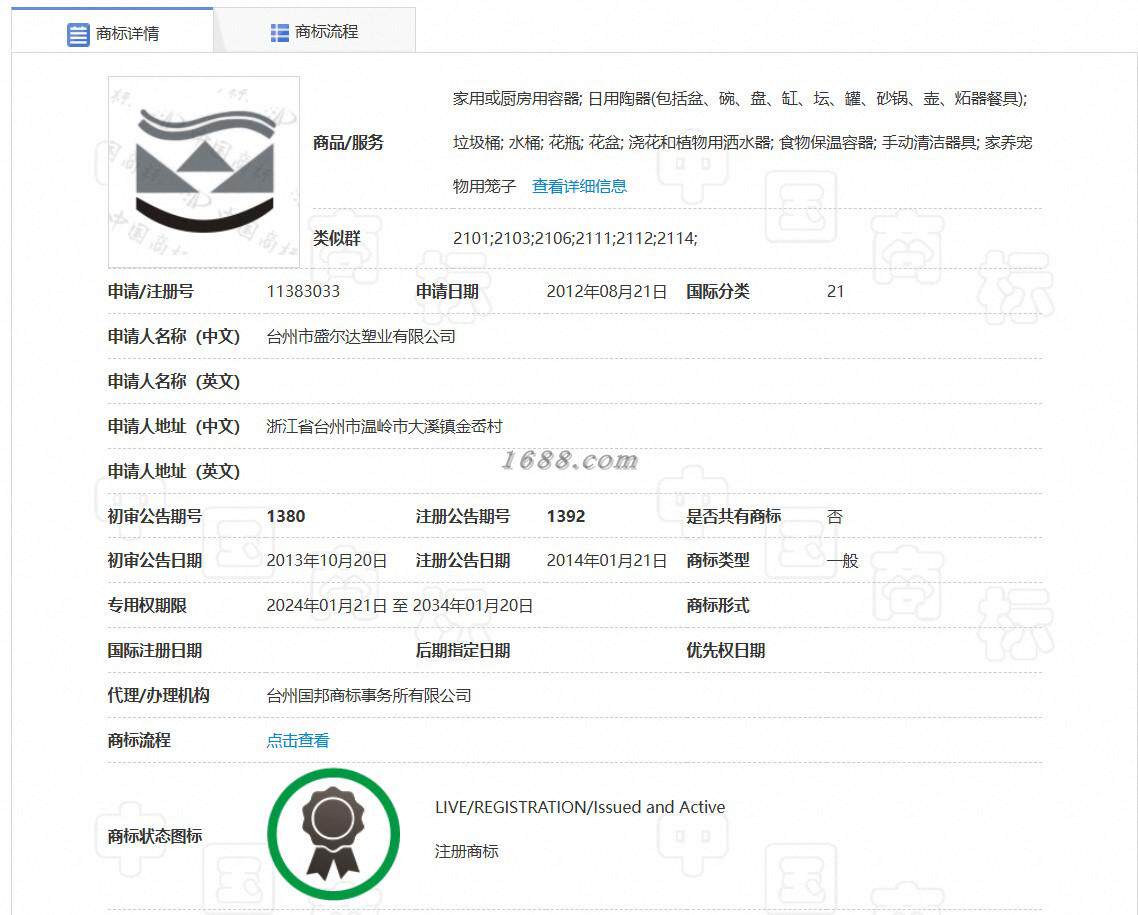Select registration announcement number 1392
1138x915 pixels.
tap(566, 517)
